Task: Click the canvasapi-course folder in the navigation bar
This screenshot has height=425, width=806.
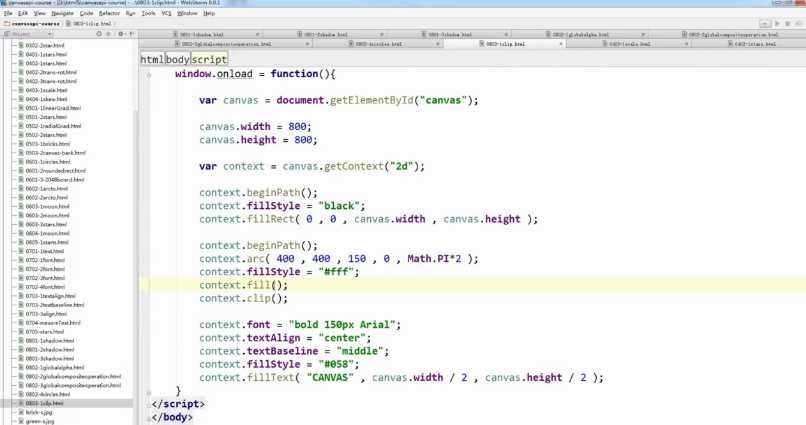Action: 32,24
